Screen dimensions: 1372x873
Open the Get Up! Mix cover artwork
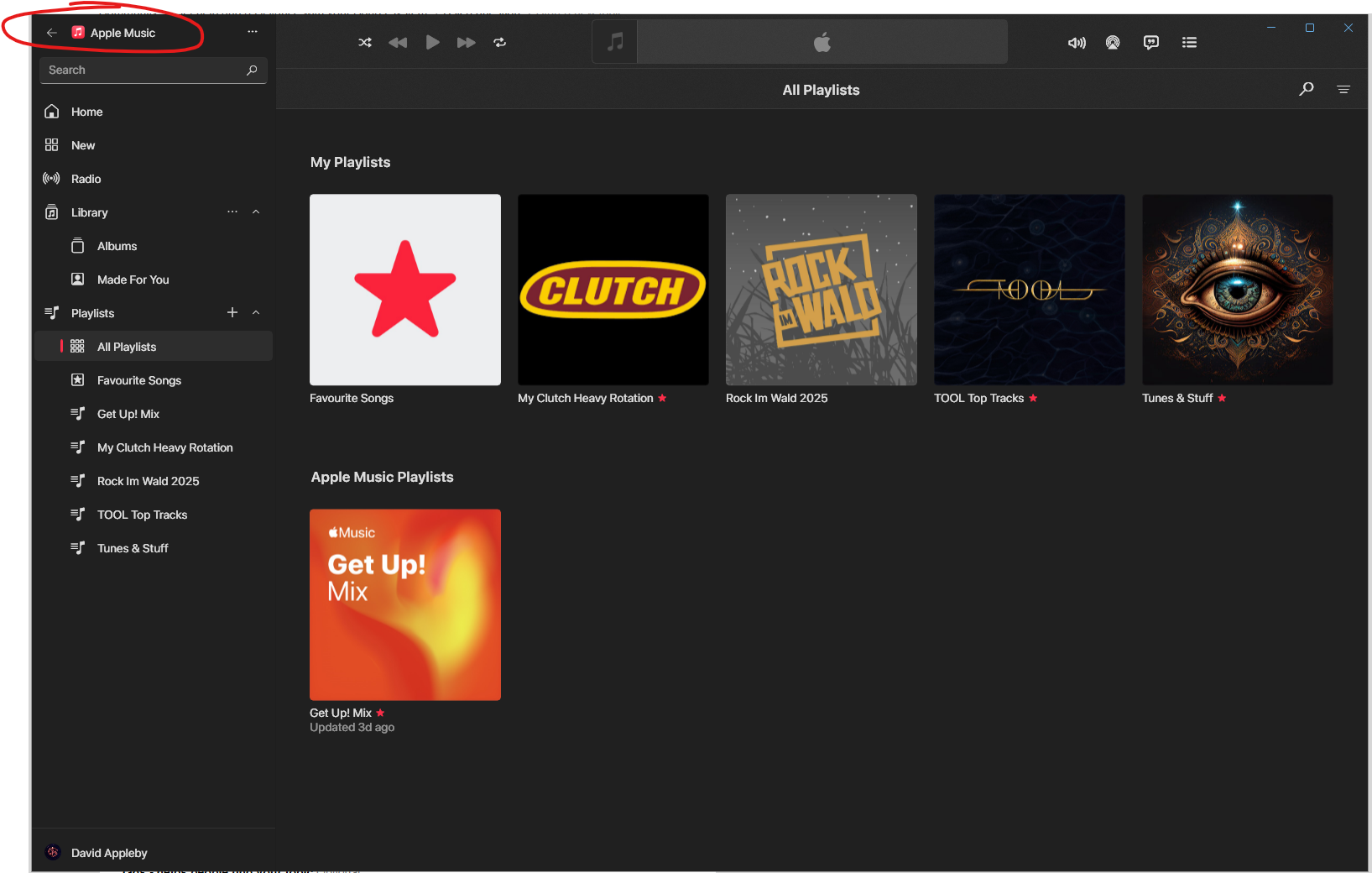coord(405,605)
